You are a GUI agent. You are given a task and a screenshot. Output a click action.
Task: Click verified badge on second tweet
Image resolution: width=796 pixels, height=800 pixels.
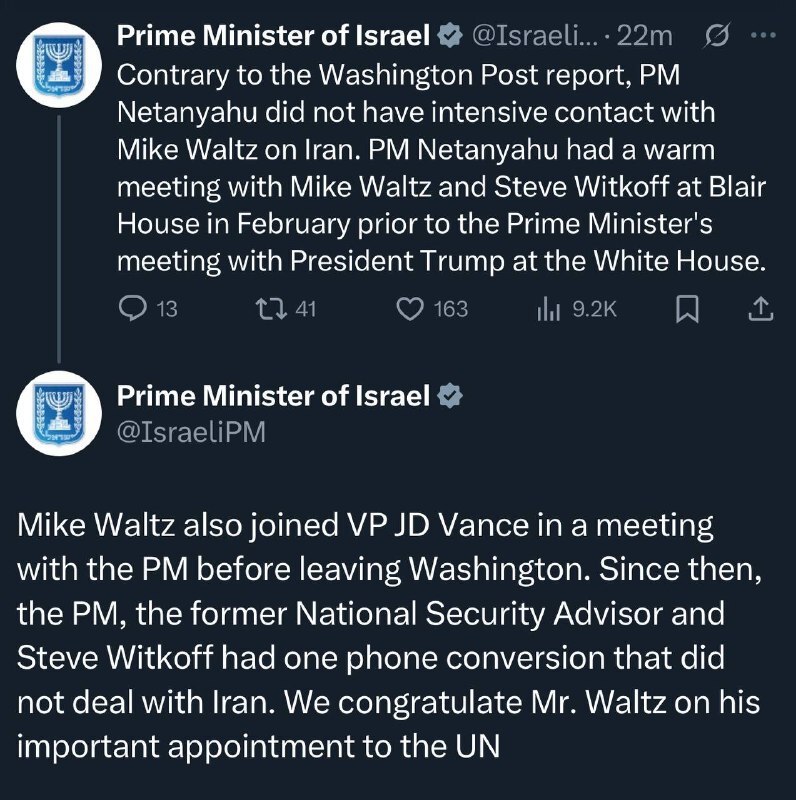coord(450,396)
